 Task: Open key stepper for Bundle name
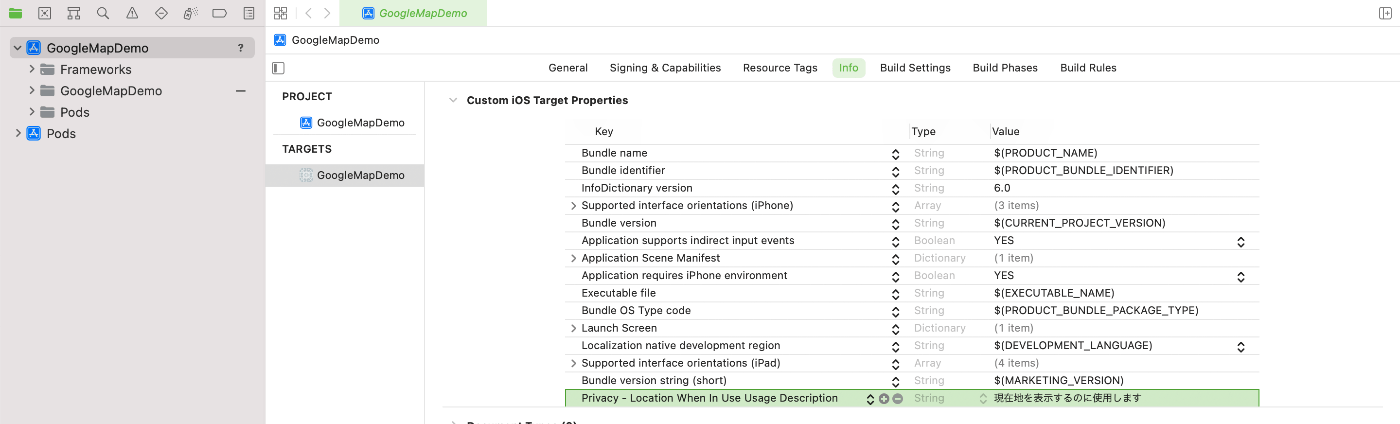pyautogui.click(x=895, y=154)
